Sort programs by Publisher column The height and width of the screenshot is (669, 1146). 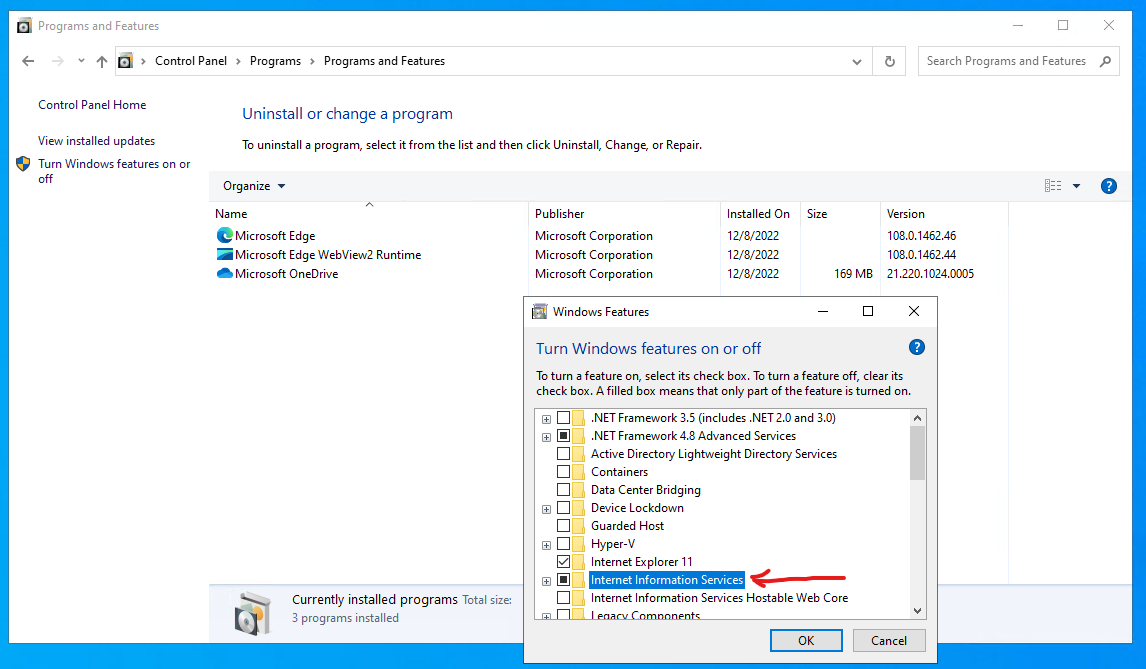623,213
